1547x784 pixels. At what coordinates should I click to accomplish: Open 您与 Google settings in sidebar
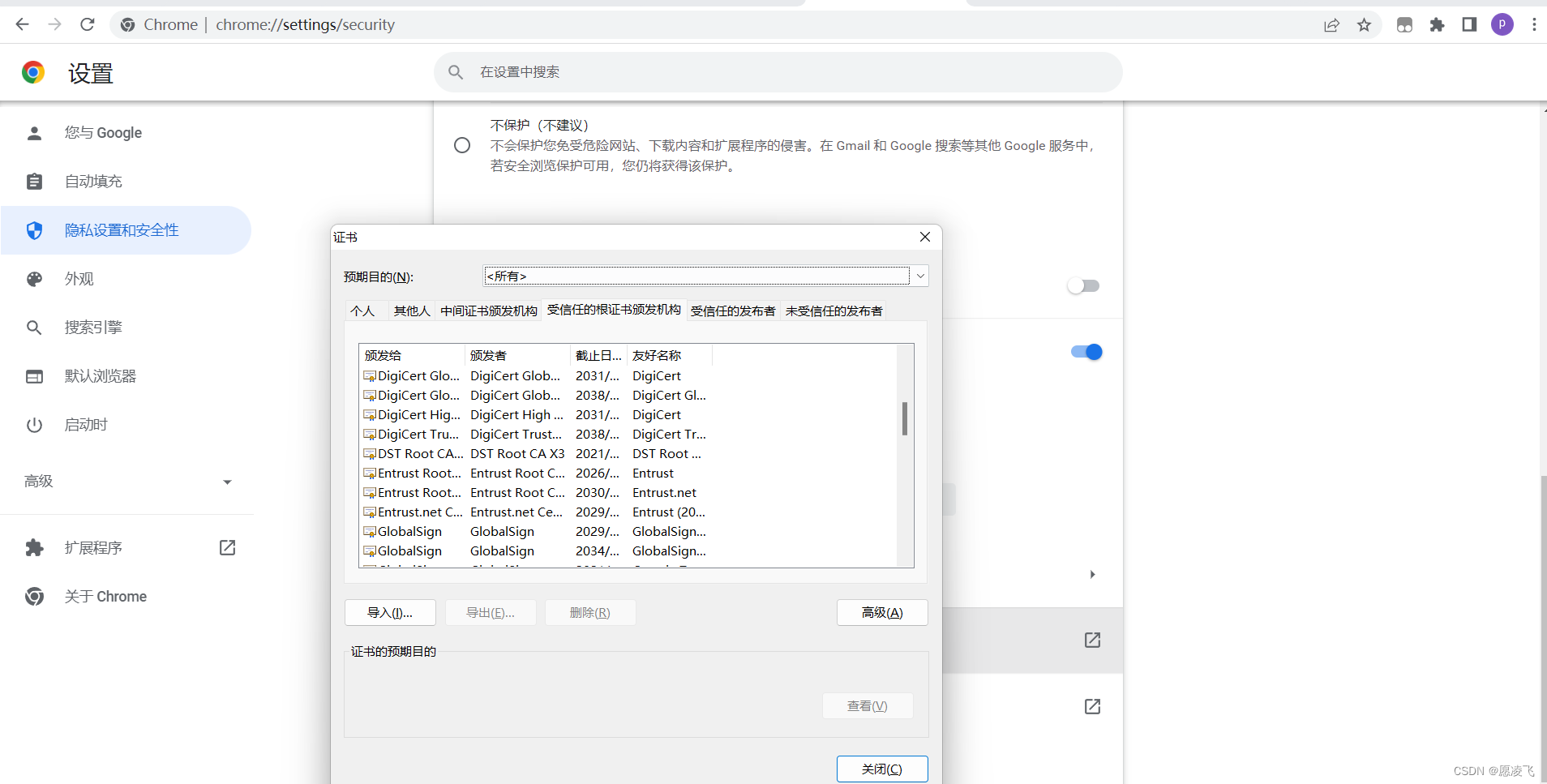[x=126, y=133]
